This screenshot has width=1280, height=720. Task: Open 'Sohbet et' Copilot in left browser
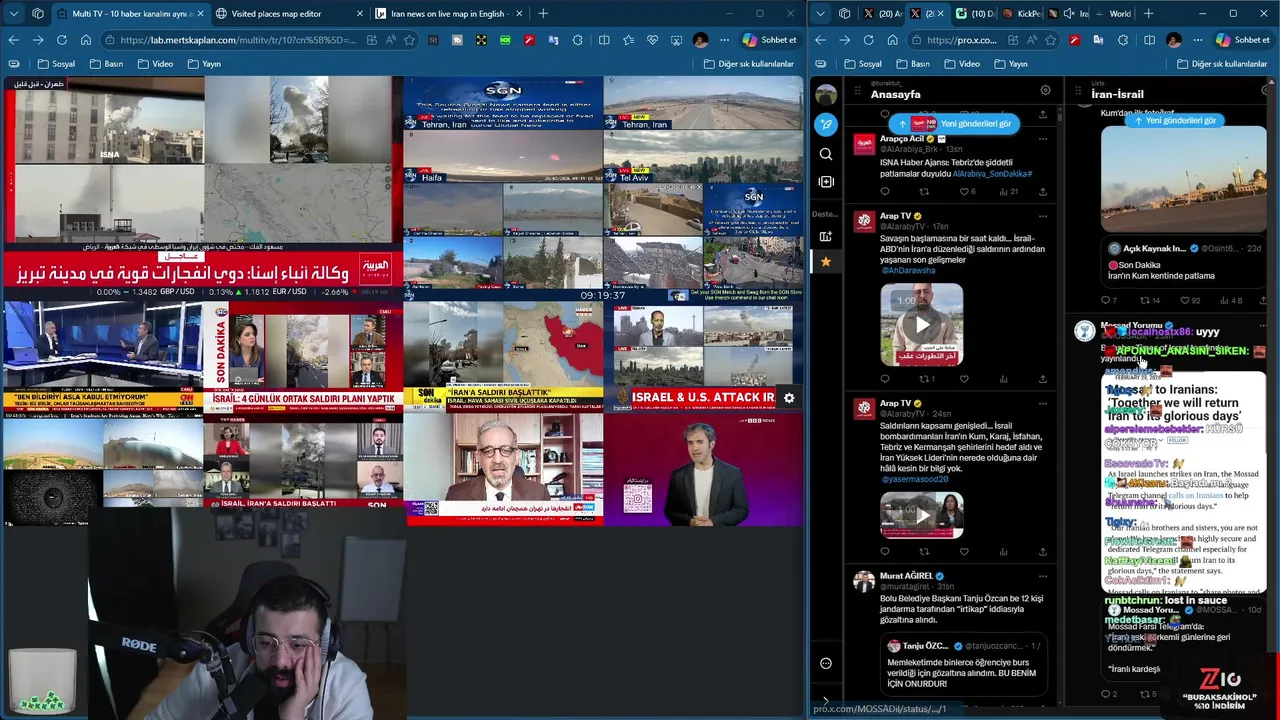[x=769, y=40]
